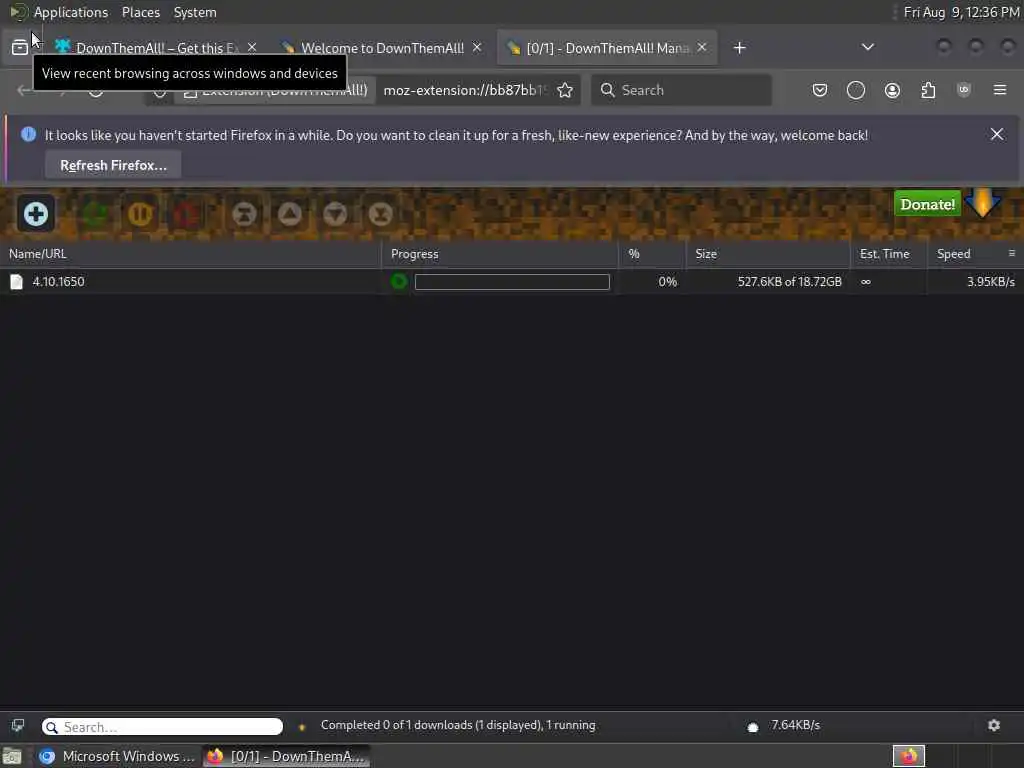Move download to bottom of queue

click(x=381, y=214)
